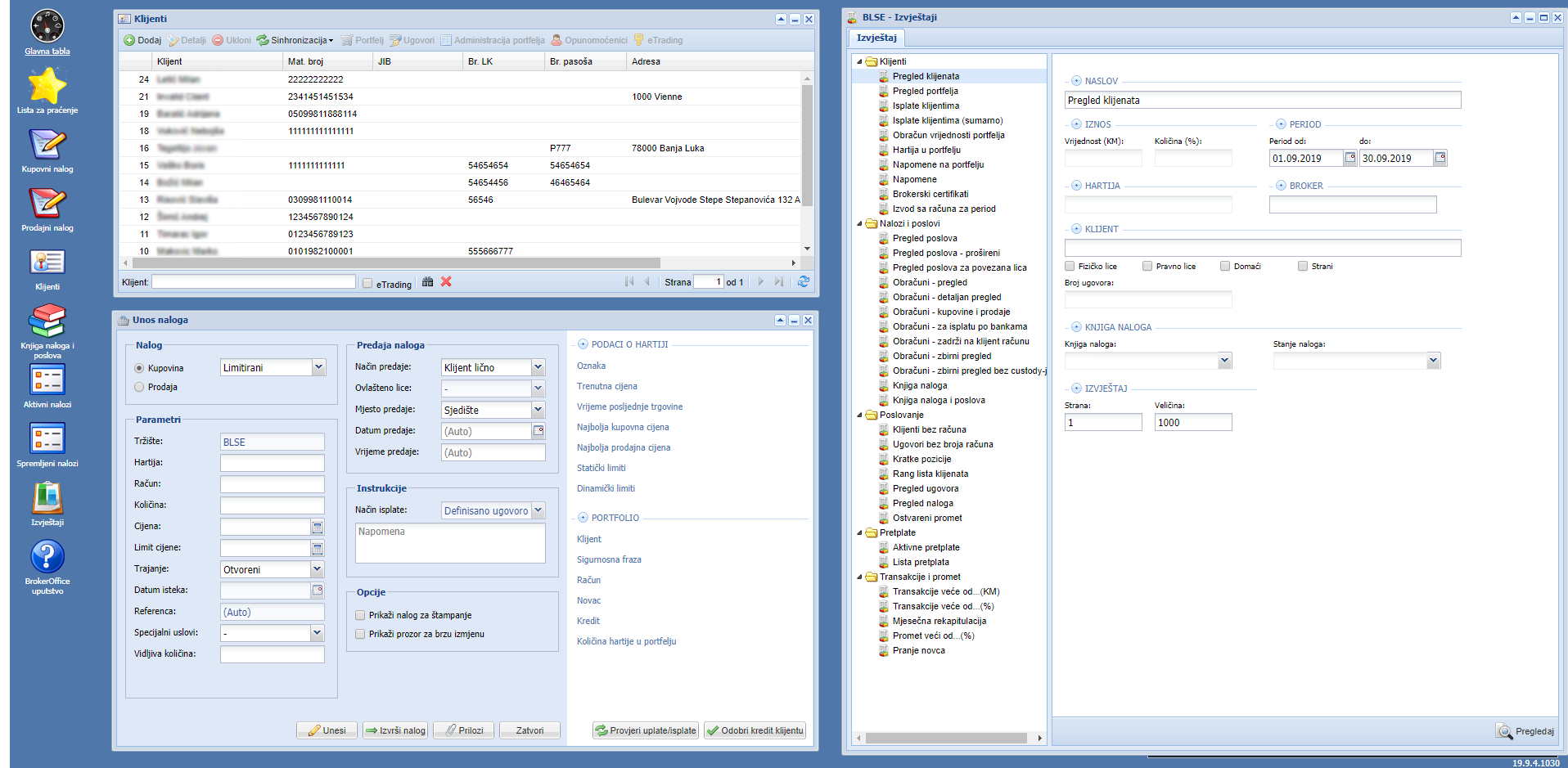The image size is (1568, 768).
Task: Open Trajanje dropdown
Action: tap(318, 569)
